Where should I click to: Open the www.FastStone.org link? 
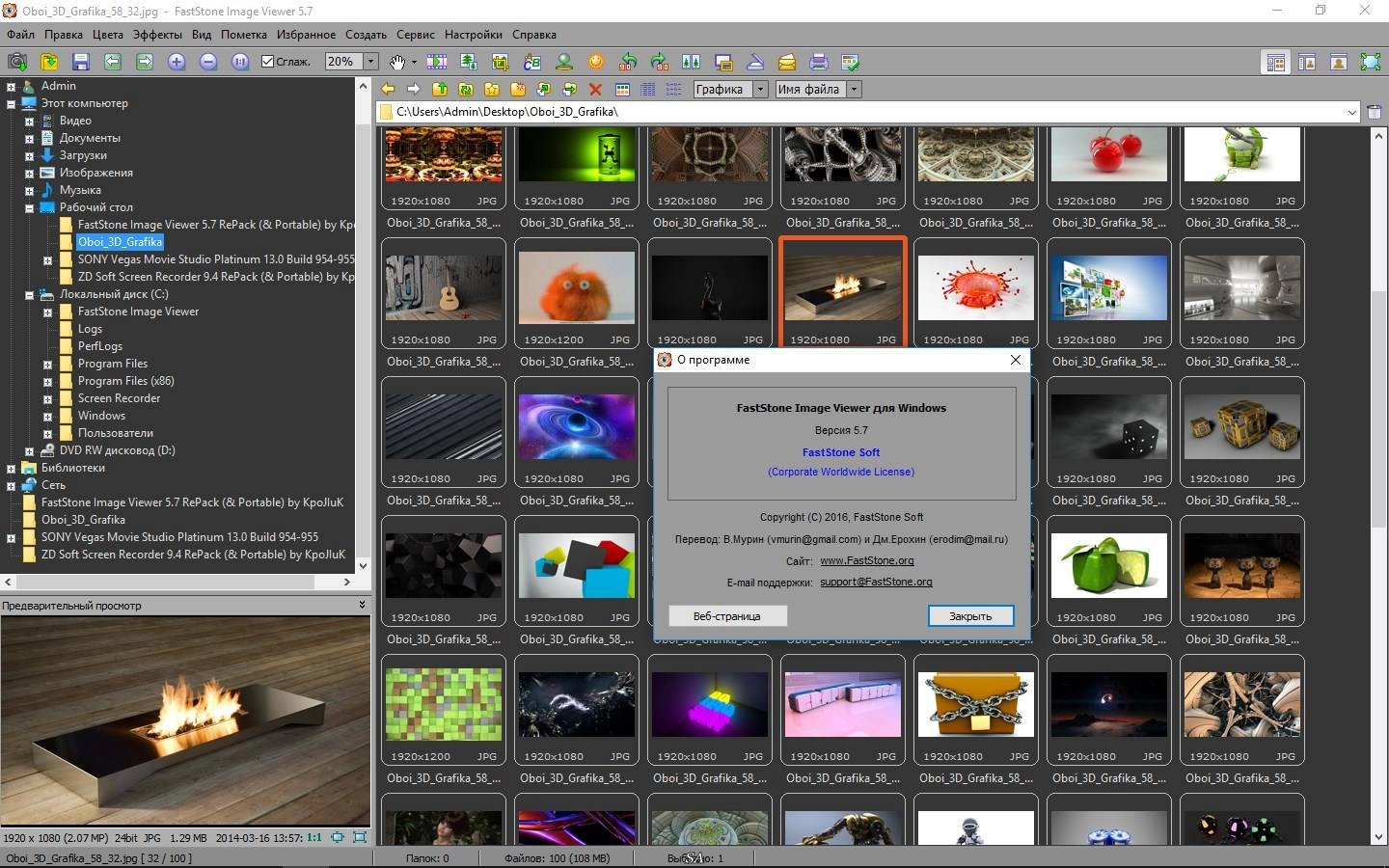(x=867, y=560)
